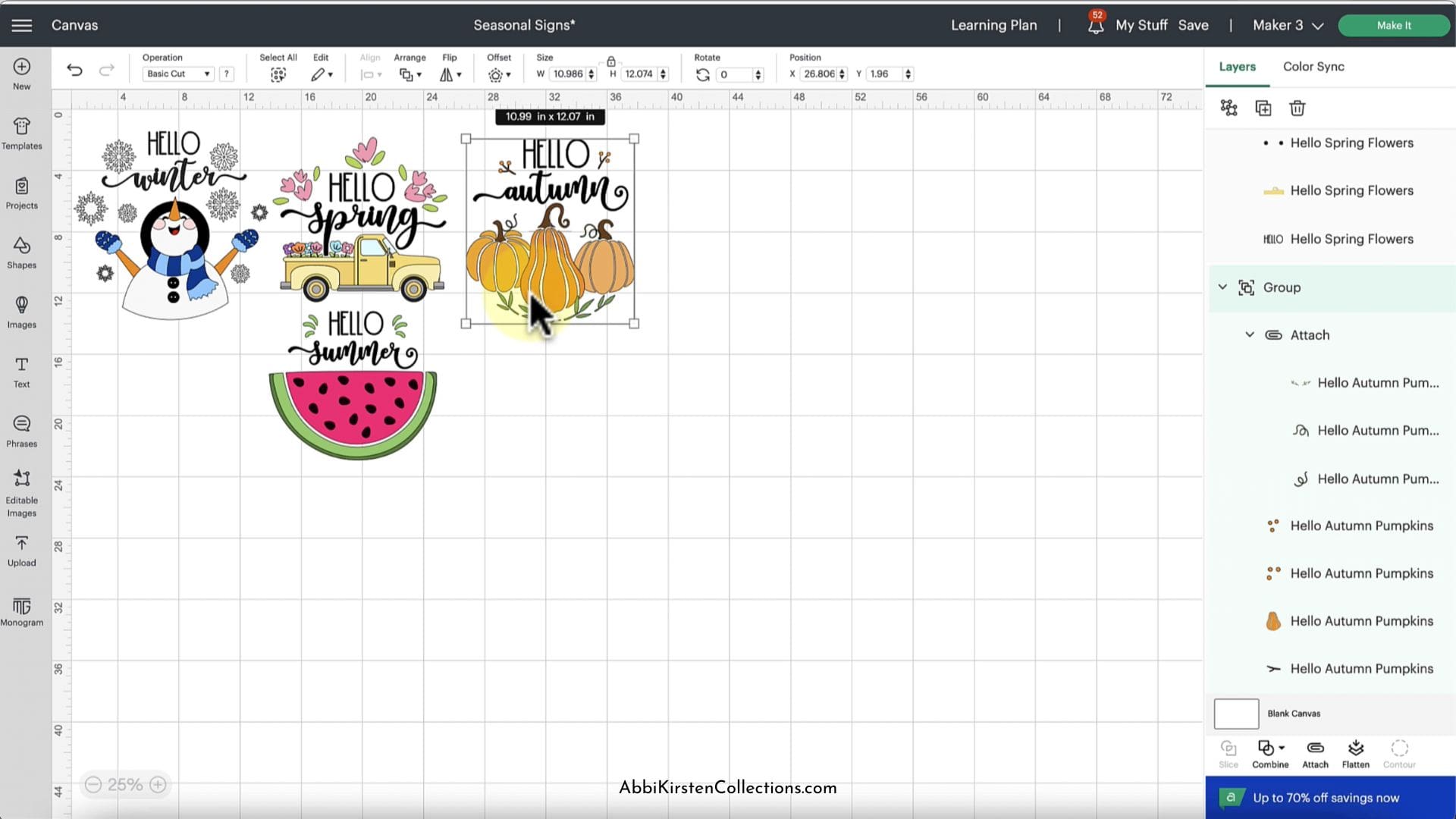Image resolution: width=1456 pixels, height=819 pixels.
Task: Click the Monogram tool icon
Action: (22, 611)
